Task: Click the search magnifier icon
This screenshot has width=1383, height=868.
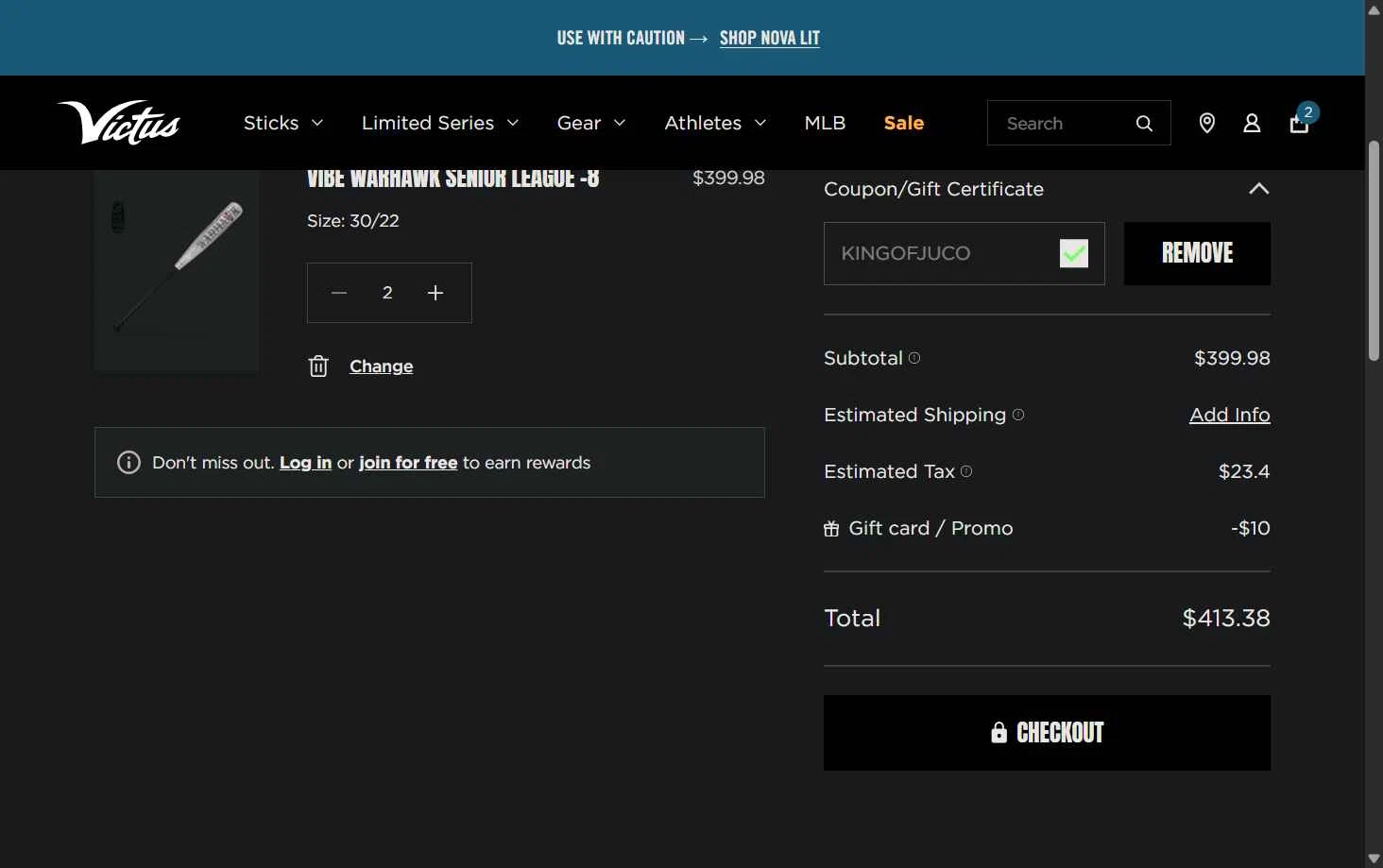Action: coord(1144,124)
